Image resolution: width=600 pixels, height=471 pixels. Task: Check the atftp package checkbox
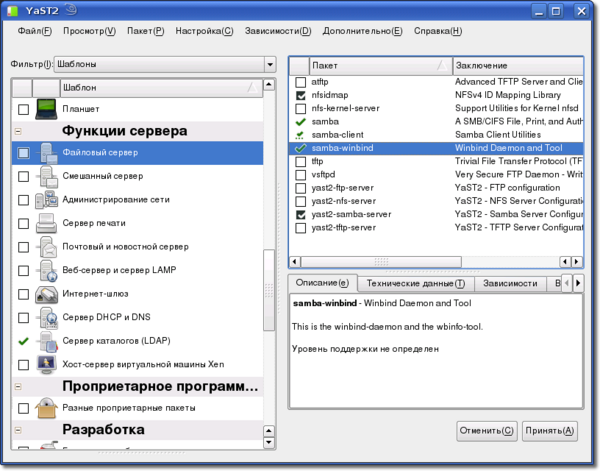(300, 81)
